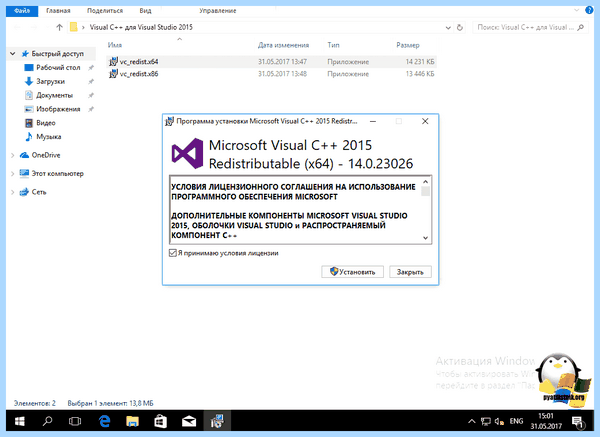
Task: Select the vc_redist.x86 file
Action: (x=271, y=74)
